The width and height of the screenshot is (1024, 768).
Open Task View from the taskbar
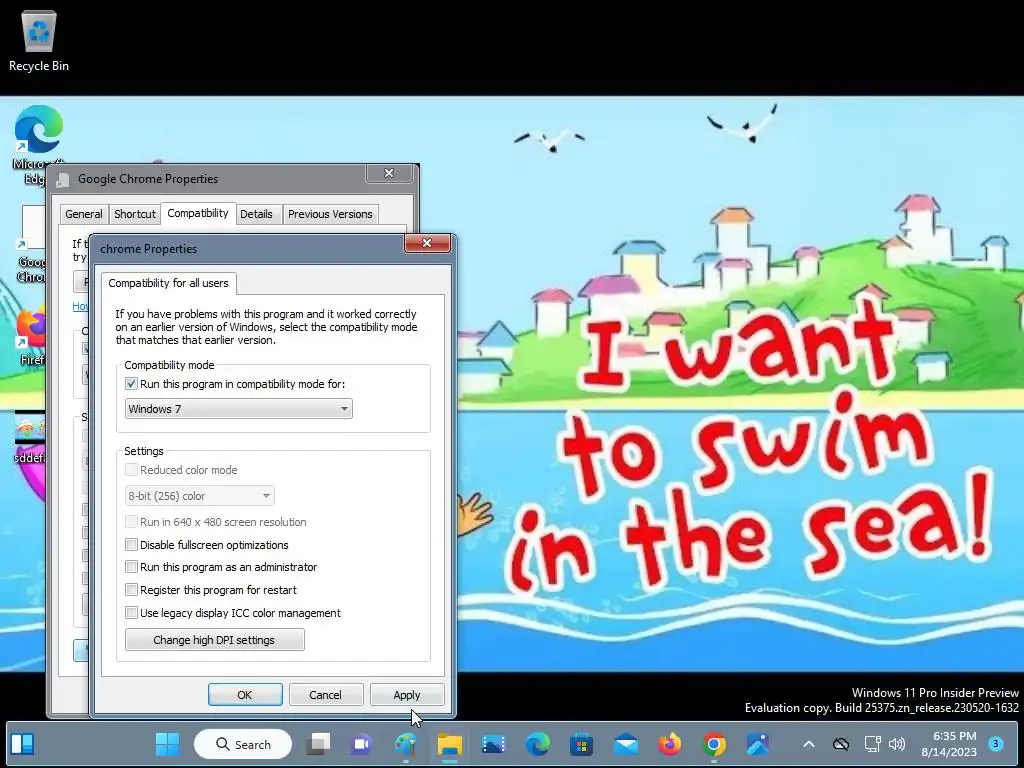(x=319, y=744)
